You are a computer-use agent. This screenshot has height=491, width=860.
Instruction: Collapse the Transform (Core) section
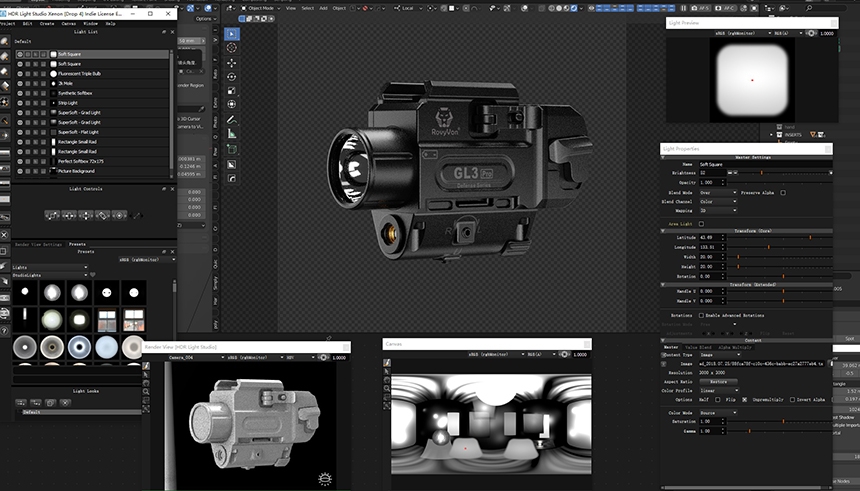click(663, 231)
